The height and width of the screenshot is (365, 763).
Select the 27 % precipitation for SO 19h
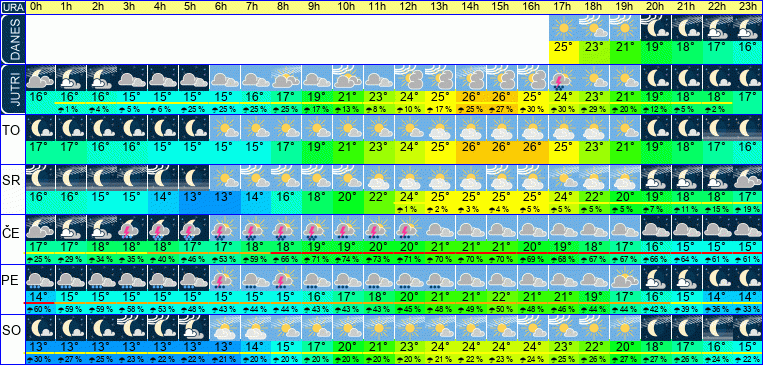point(625,359)
